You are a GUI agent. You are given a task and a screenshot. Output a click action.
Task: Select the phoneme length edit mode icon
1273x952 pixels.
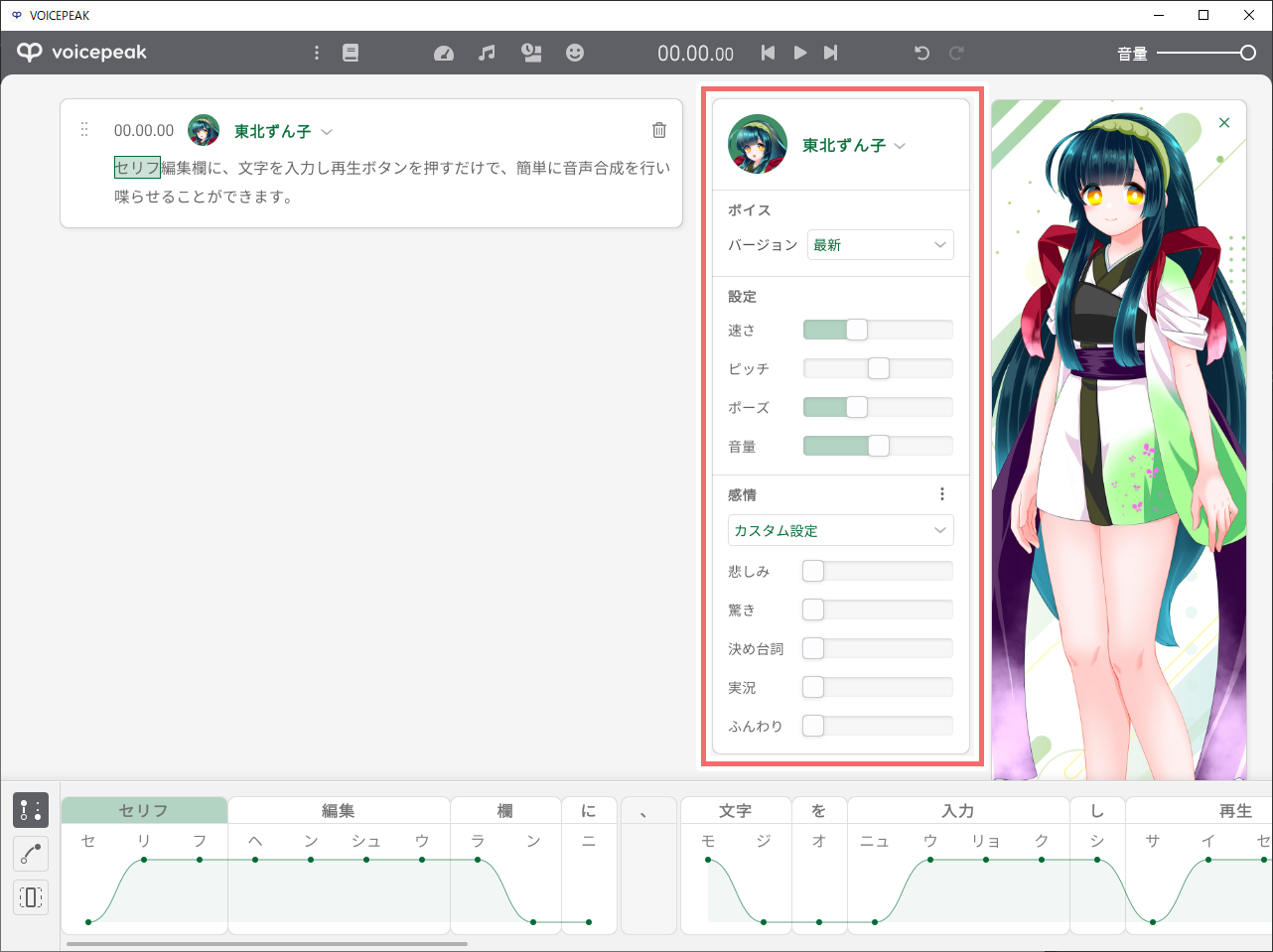tap(31, 897)
